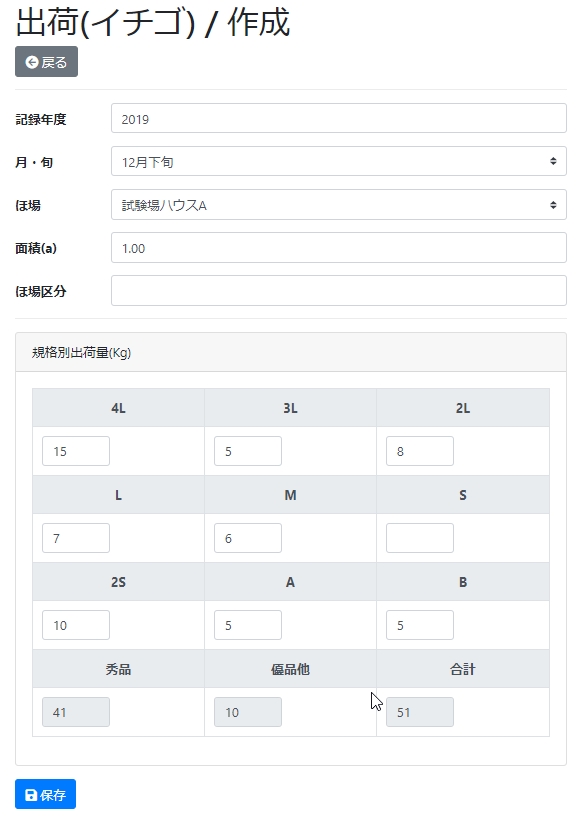Click the 2L field showing 8
The height and width of the screenshot is (816, 582).
pos(419,451)
